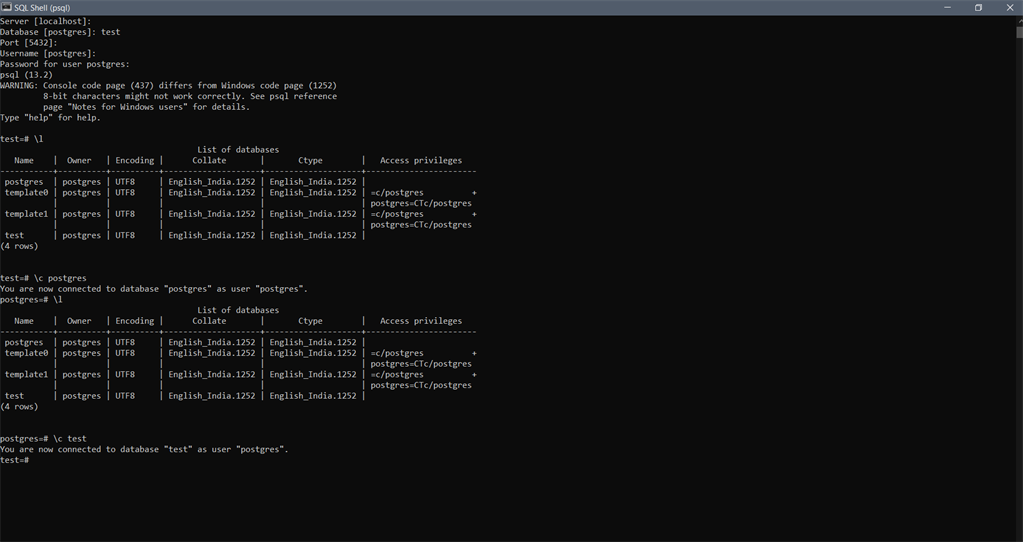Click the "test=# \c postgres" command line
The height and width of the screenshot is (542, 1023).
(x=44, y=278)
